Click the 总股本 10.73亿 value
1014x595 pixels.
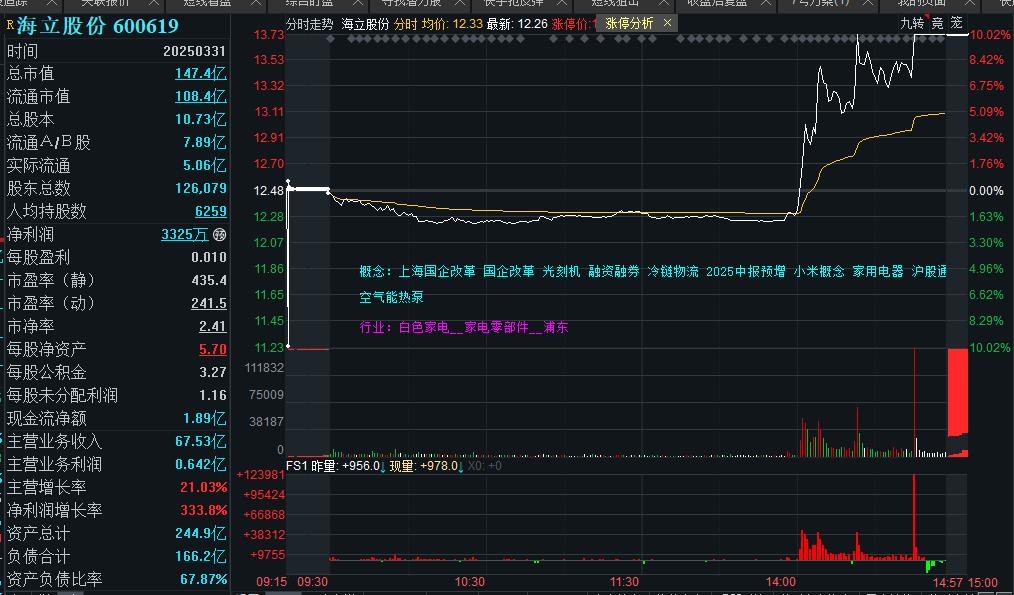[200, 120]
